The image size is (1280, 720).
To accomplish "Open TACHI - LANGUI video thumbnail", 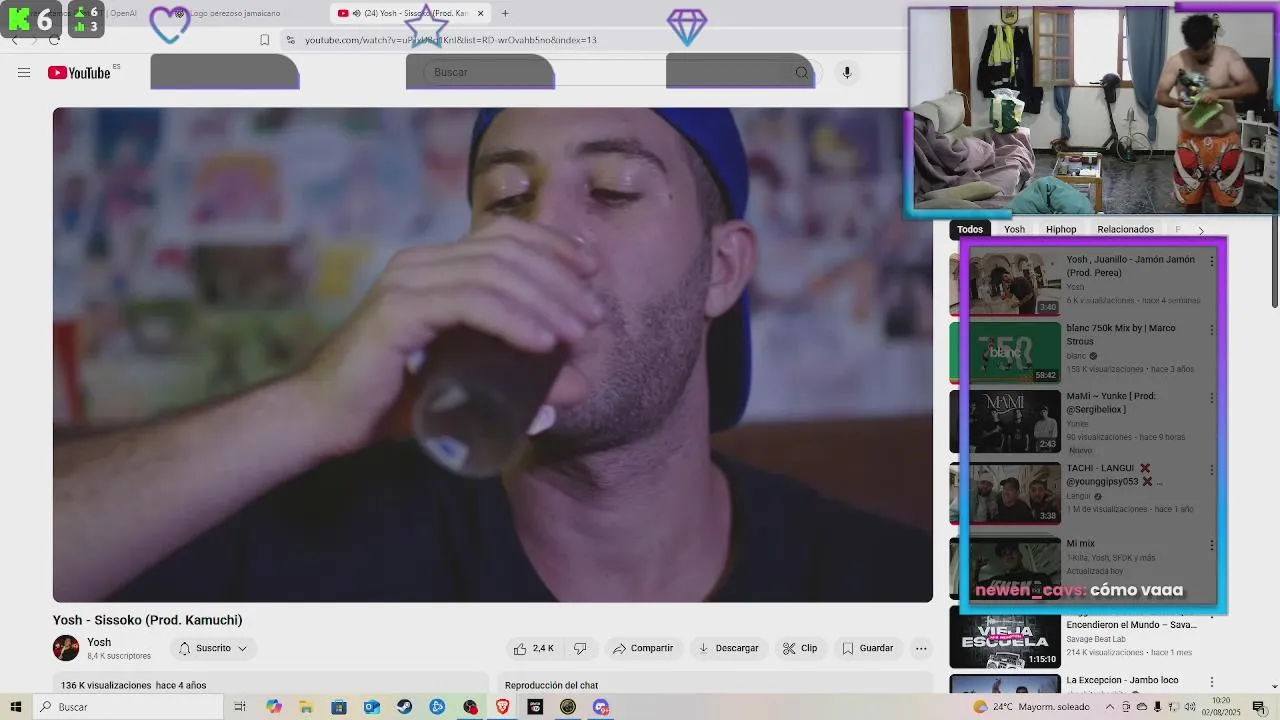I will [x=1005, y=492].
